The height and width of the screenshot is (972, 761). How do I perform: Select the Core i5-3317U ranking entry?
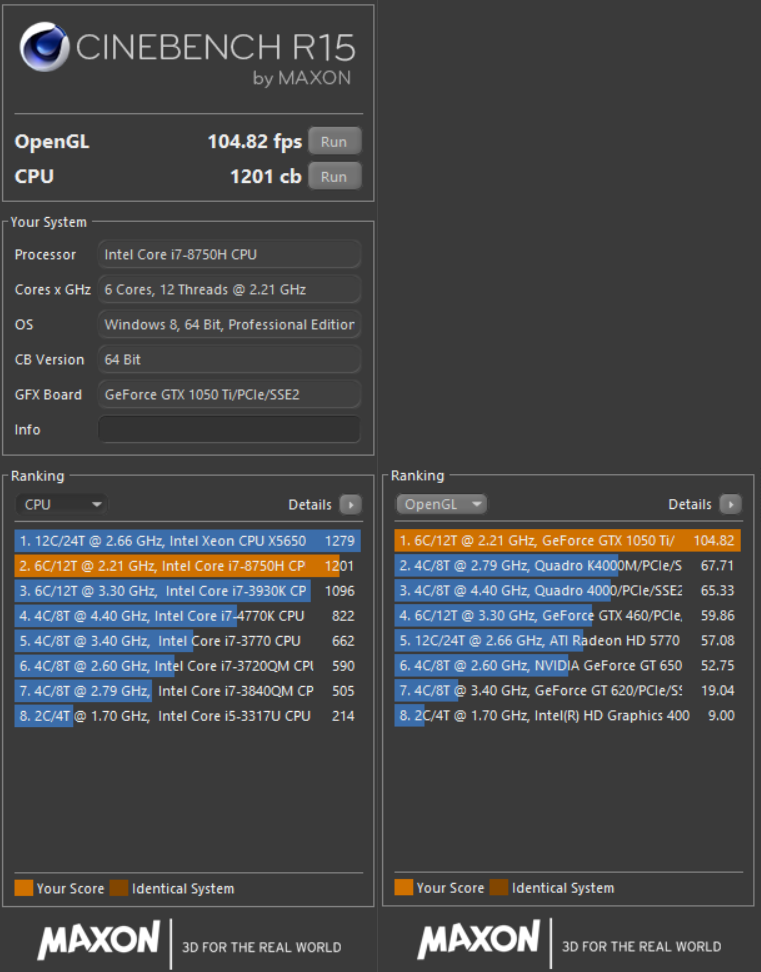(187, 716)
